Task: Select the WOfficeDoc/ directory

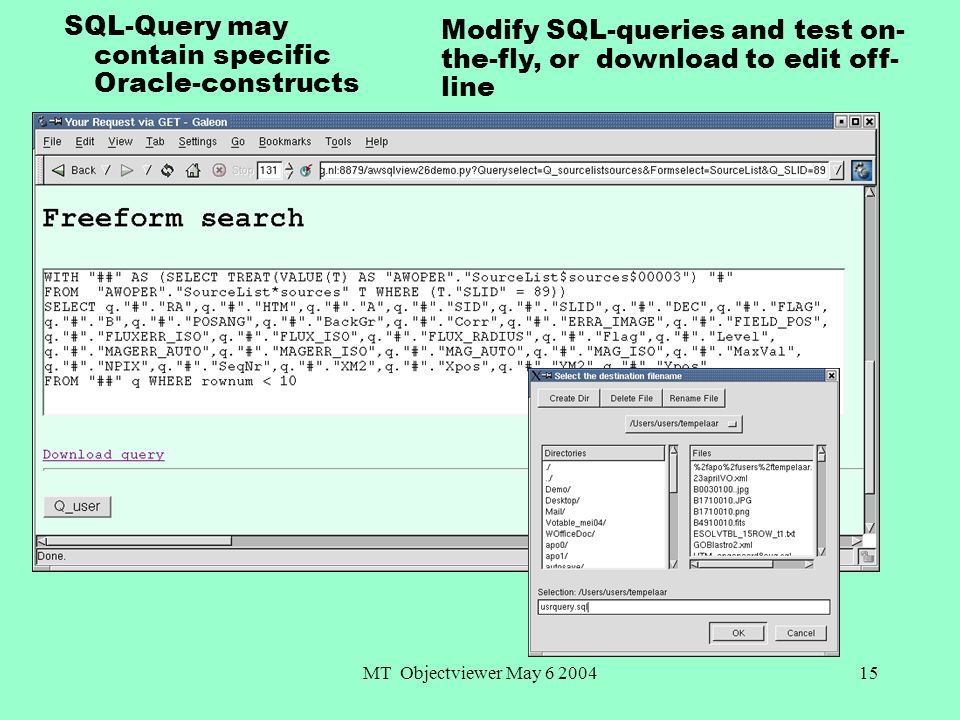Action: 569,533
